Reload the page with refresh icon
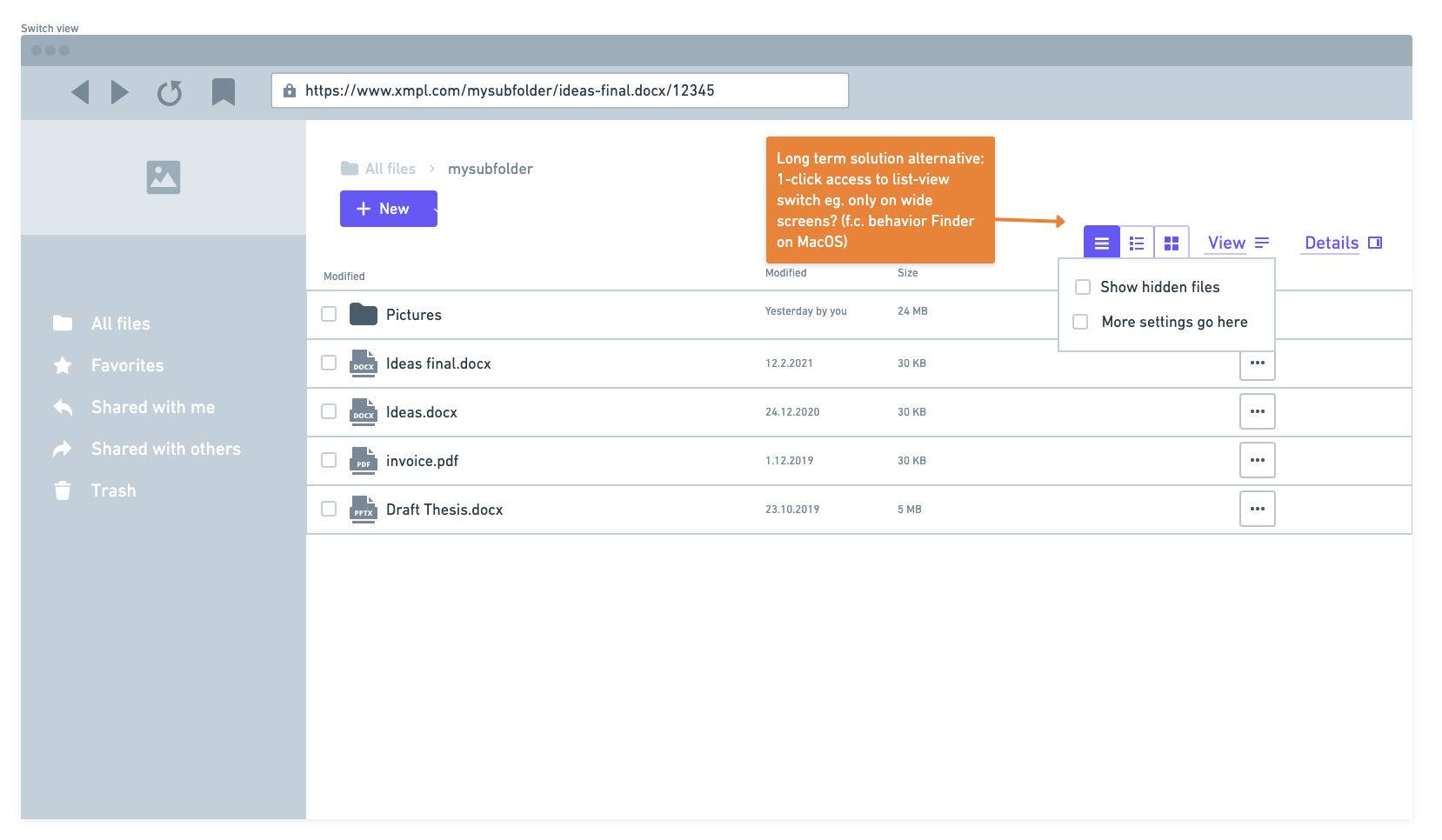 tap(170, 92)
